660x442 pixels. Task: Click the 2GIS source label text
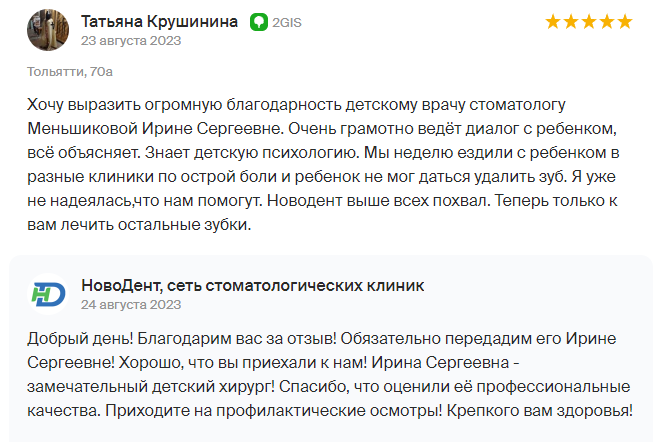point(287,22)
